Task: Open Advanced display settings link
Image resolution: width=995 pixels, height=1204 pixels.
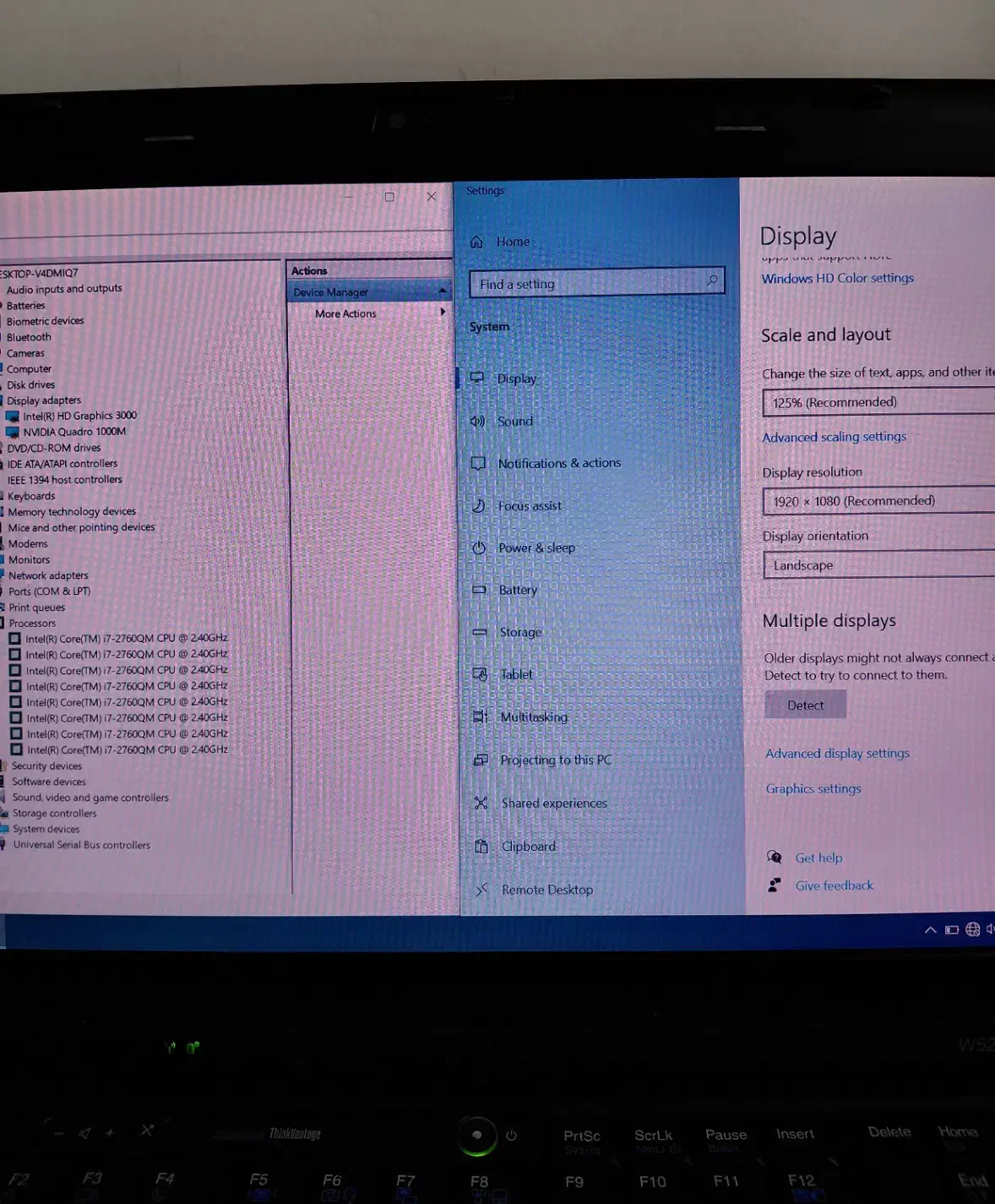Action: [x=837, y=753]
